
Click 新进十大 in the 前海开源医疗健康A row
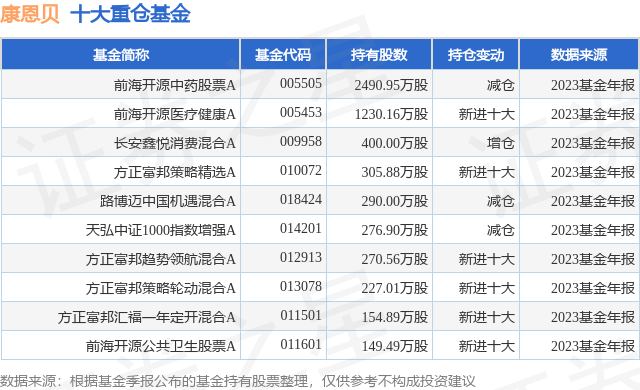pyautogui.click(x=487, y=114)
